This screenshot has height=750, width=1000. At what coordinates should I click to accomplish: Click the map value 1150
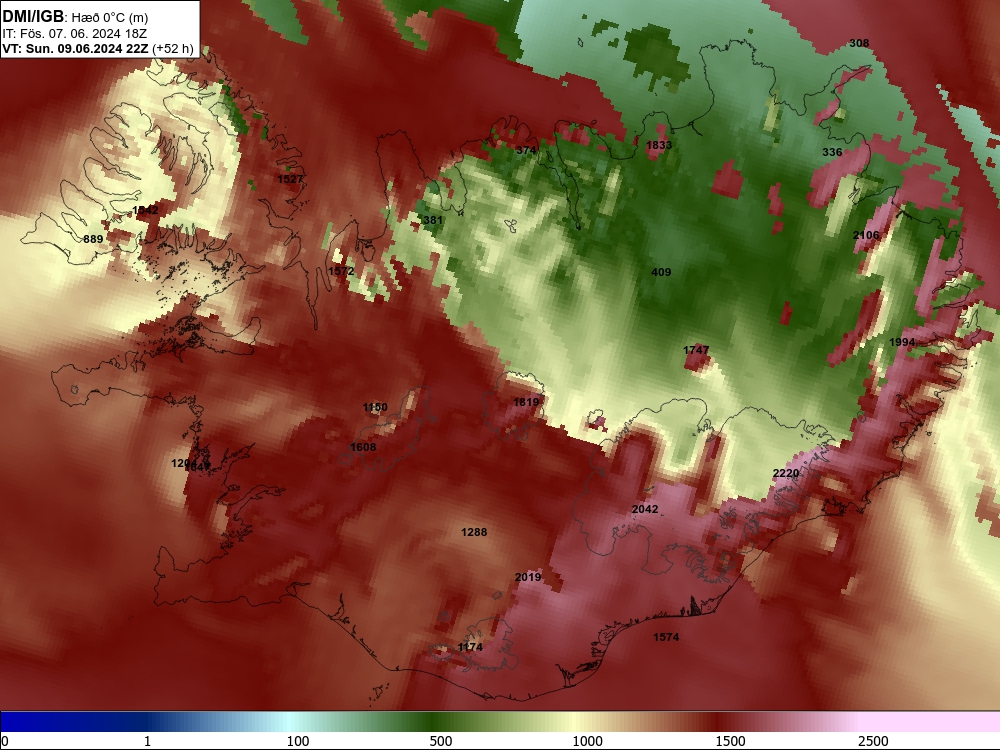coord(375,408)
